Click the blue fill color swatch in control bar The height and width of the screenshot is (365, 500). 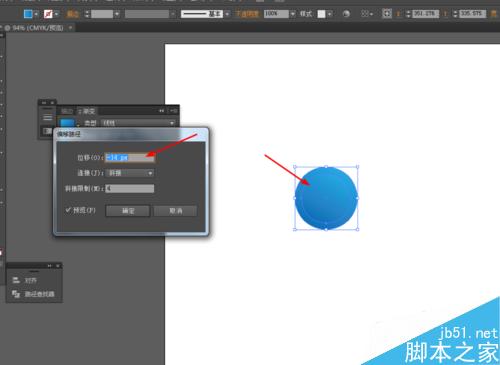[28, 14]
